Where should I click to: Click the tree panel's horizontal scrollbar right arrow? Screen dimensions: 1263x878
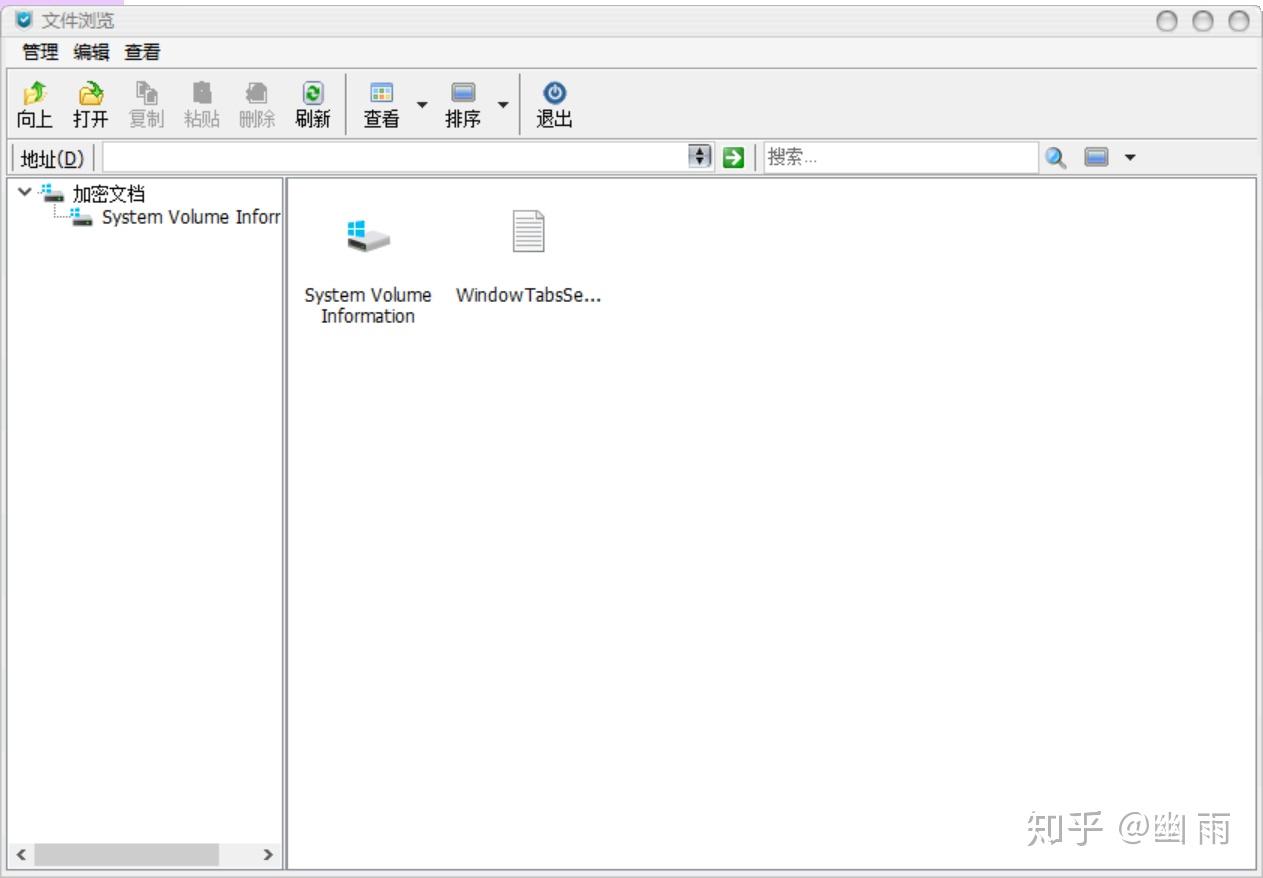pyautogui.click(x=267, y=855)
